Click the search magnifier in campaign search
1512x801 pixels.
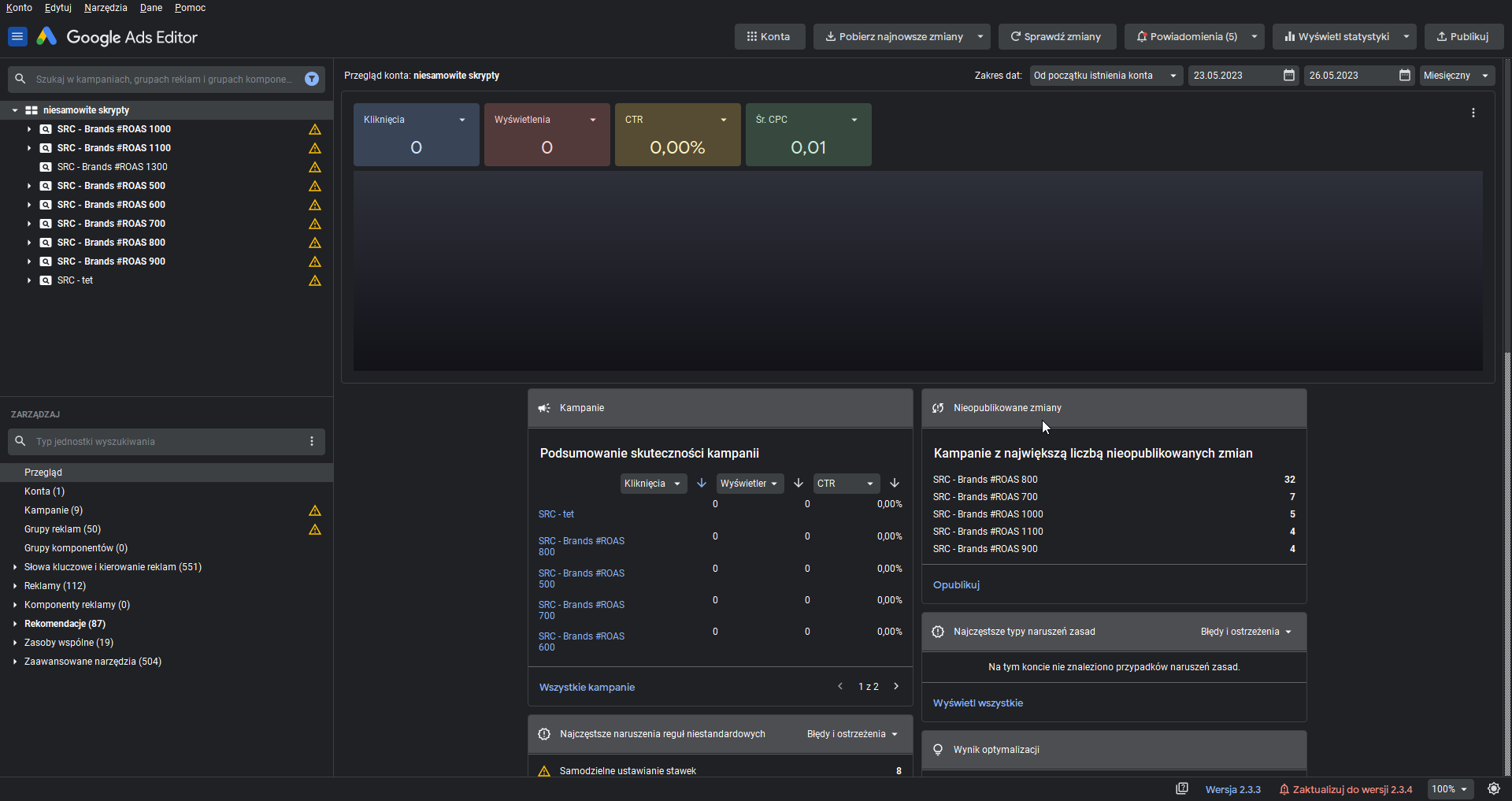(x=20, y=79)
